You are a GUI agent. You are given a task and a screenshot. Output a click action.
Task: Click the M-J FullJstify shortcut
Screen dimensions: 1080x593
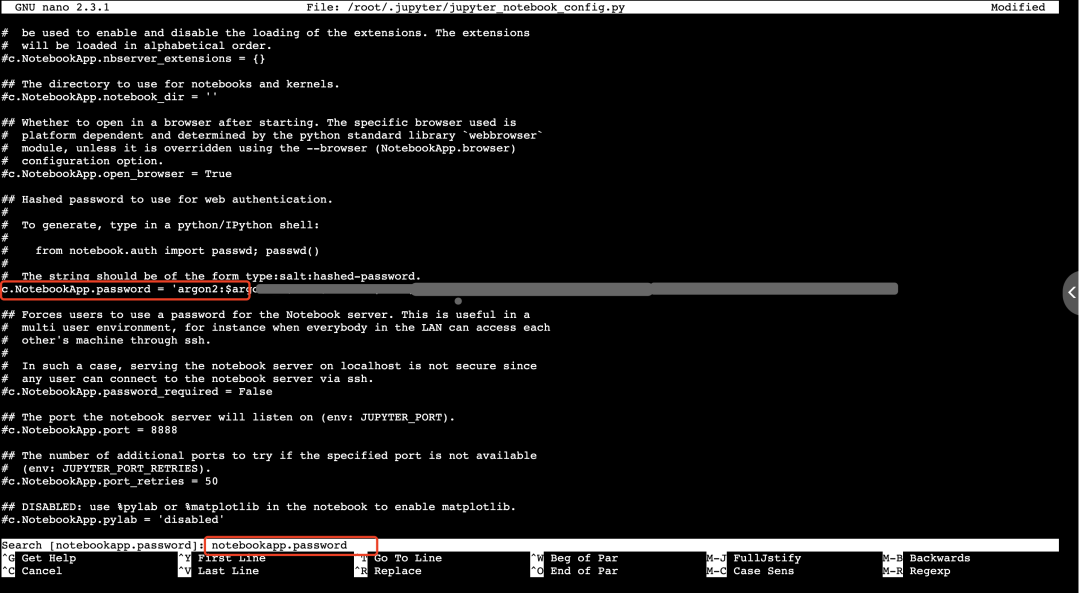754,558
